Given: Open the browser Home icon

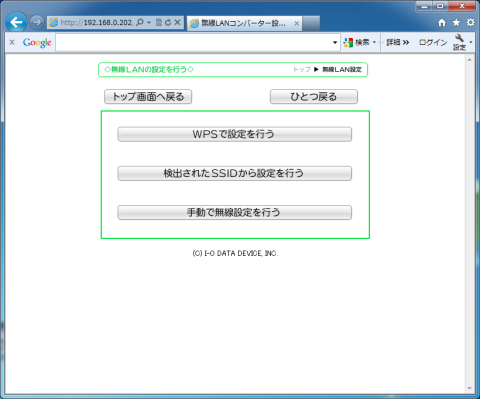Looking at the screenshot, I should (x=442, y=22).
